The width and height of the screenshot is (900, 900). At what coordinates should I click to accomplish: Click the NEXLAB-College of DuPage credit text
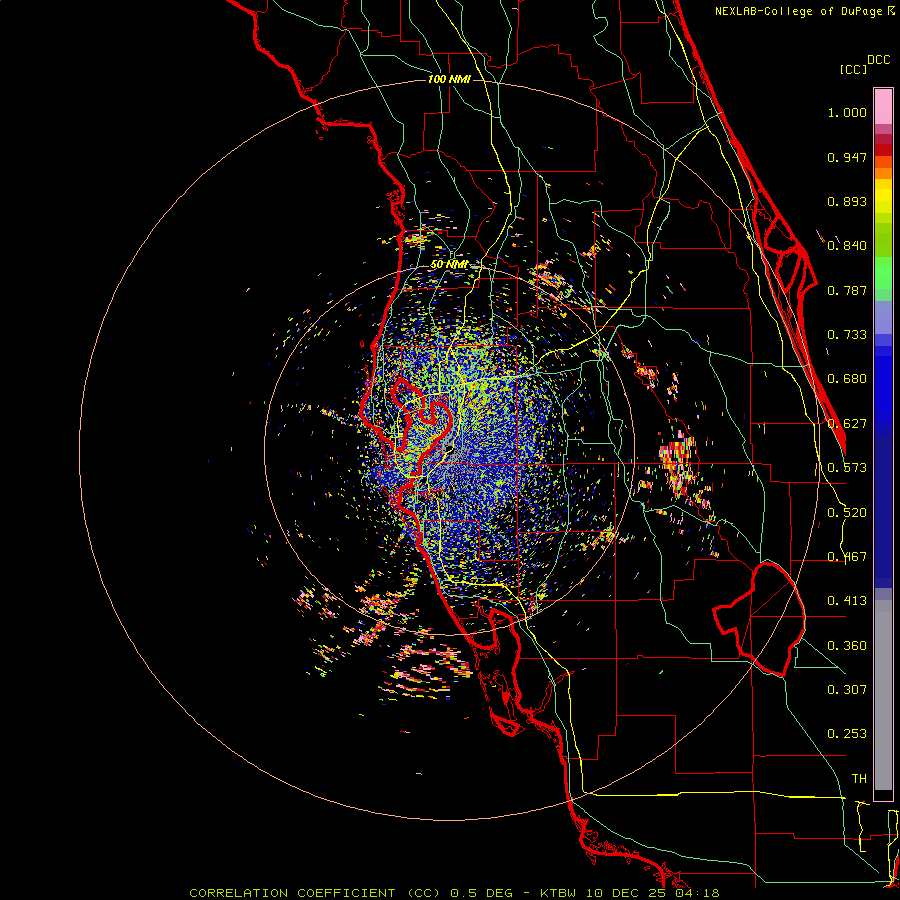pos(804,11)
